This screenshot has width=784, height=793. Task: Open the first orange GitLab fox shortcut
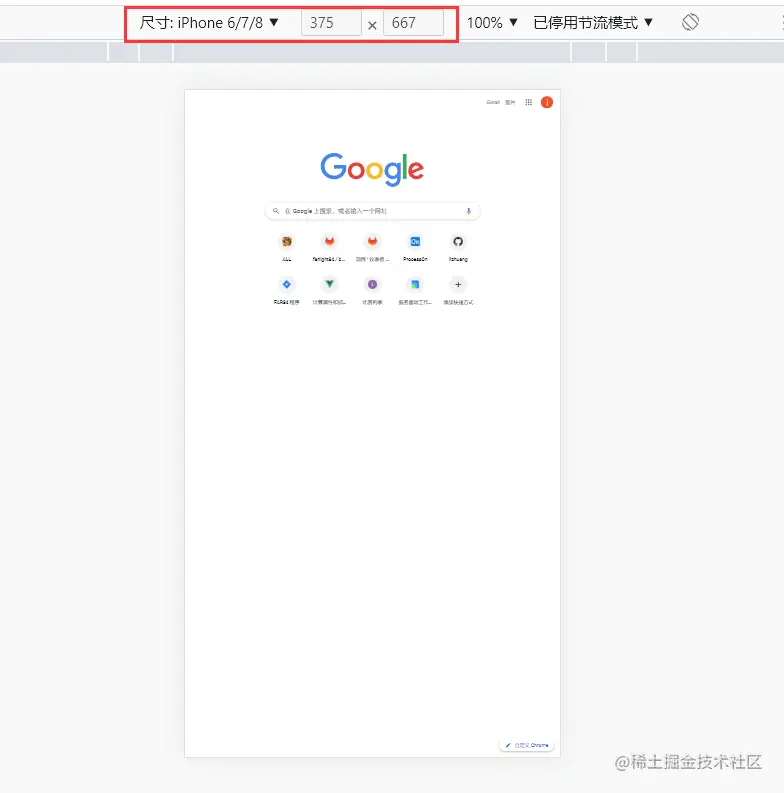pyautogui.click(x=329, y=242)
